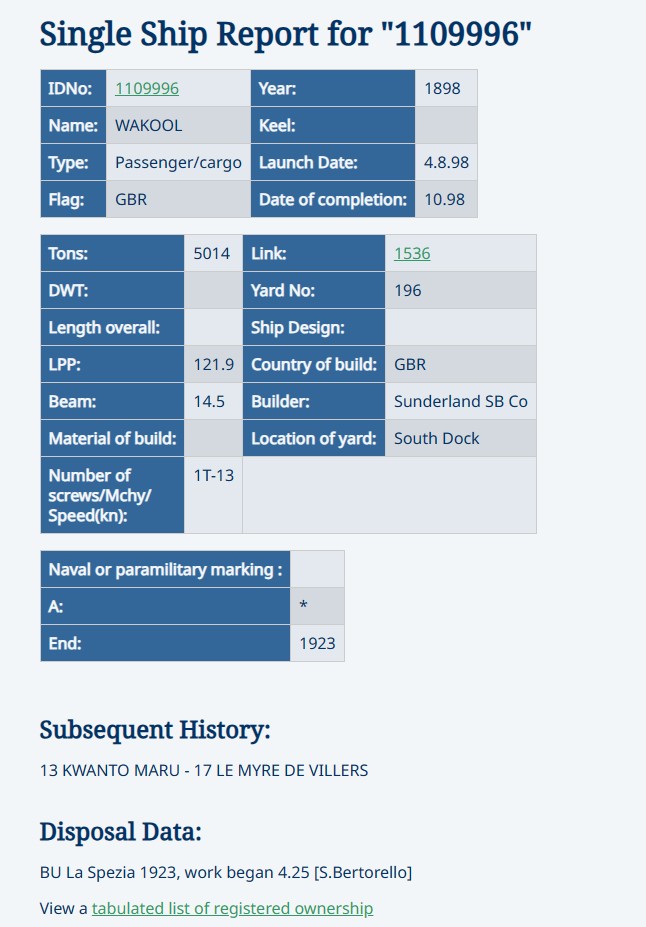Select the beam value 14.5
This screenshot has width=646, height=927.
[209, 401]
